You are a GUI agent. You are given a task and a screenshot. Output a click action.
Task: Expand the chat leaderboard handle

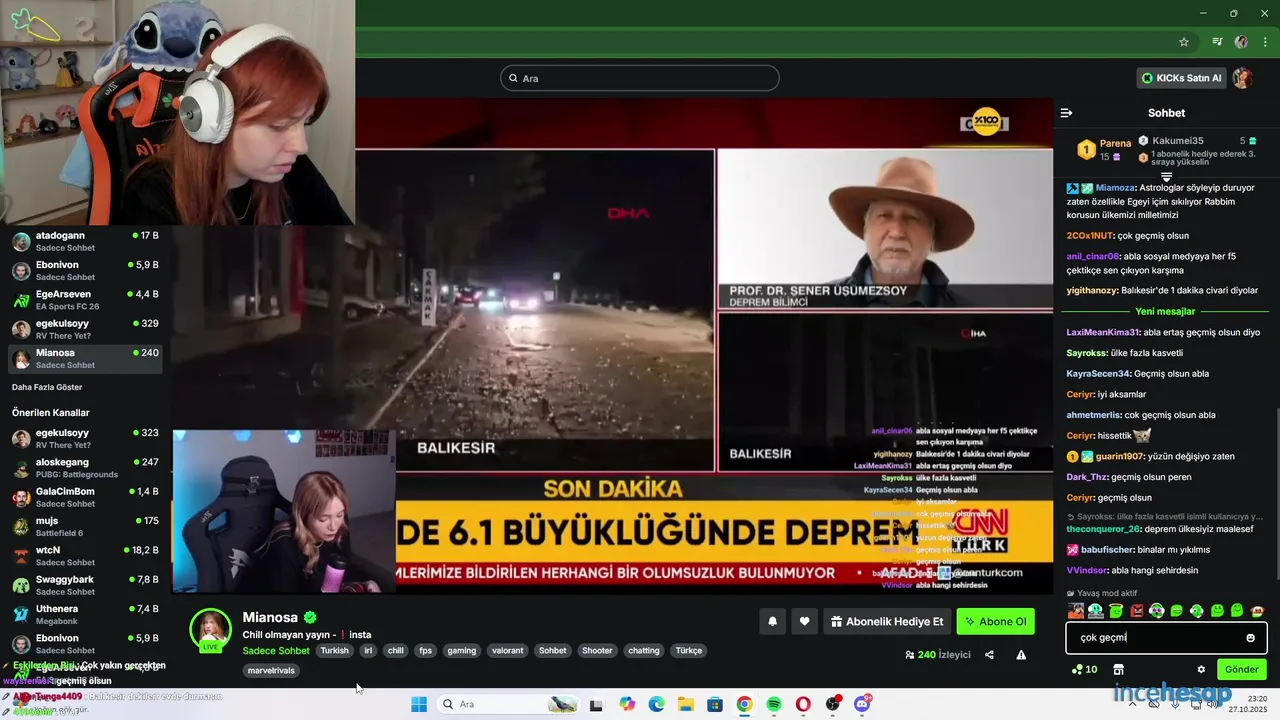coord(1166,177)
